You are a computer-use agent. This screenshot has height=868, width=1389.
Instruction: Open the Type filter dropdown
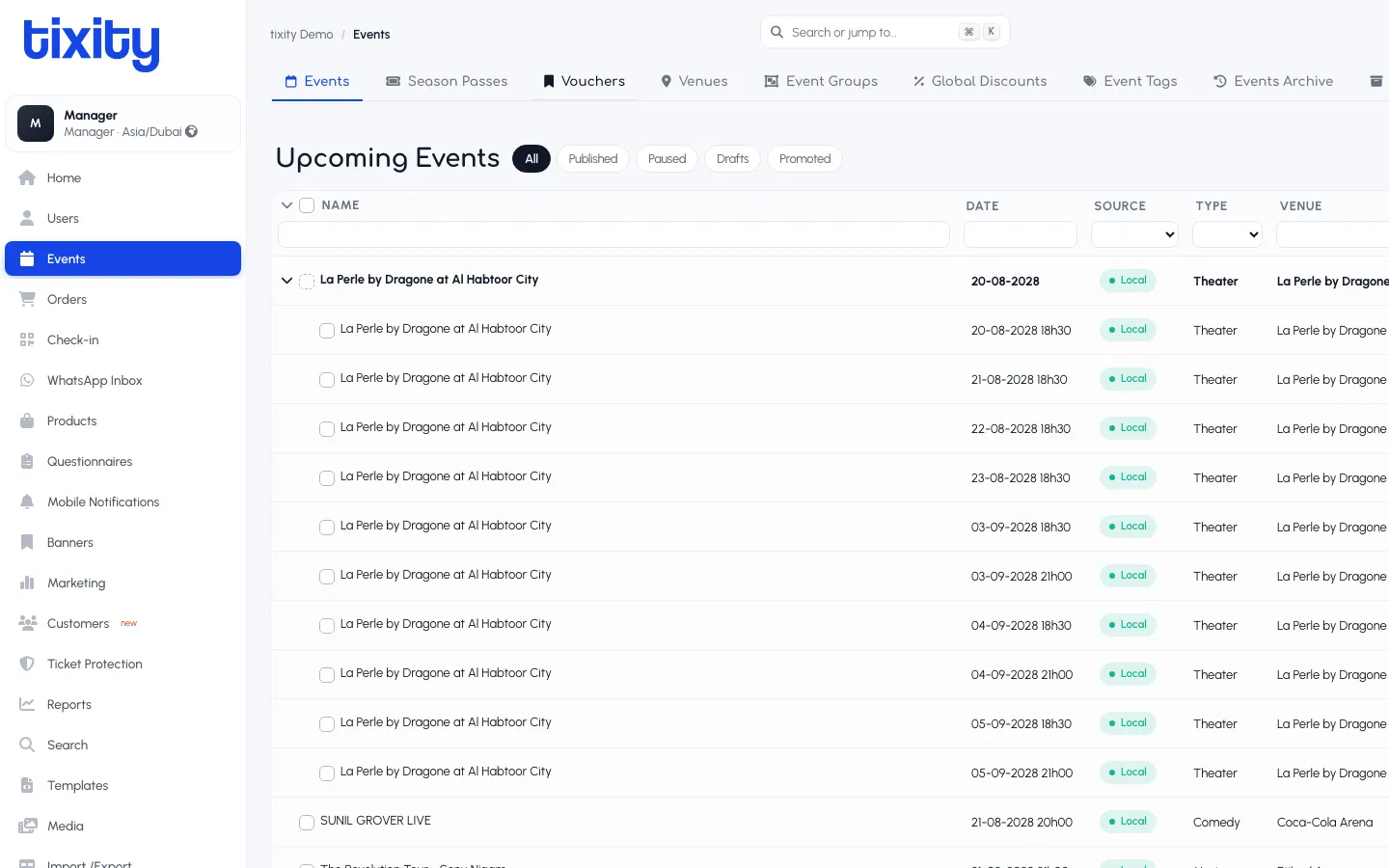coord(1227,234)
